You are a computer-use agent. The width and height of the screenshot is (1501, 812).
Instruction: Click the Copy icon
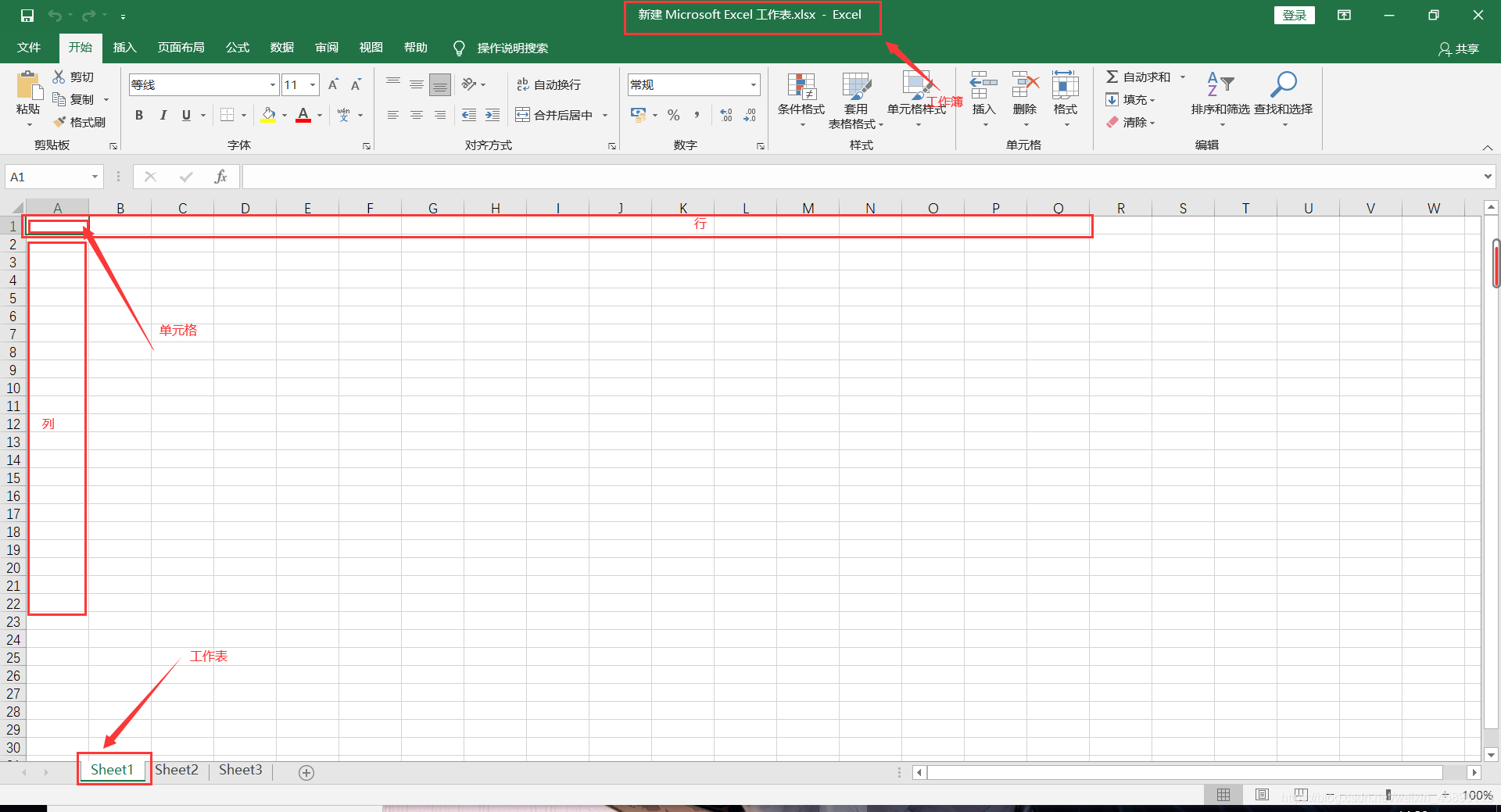tap(59, 99)
